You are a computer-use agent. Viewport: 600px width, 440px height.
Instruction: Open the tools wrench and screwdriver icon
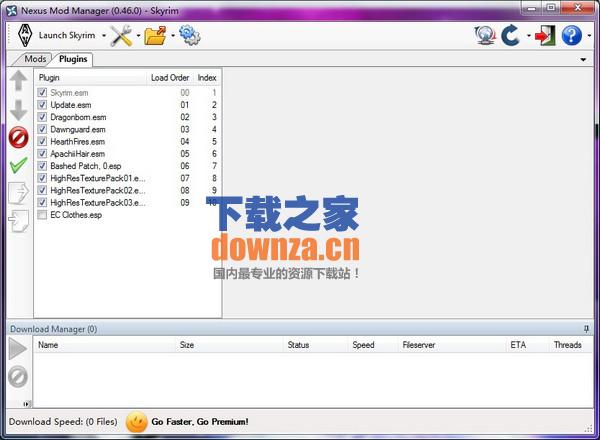(121, 36)
